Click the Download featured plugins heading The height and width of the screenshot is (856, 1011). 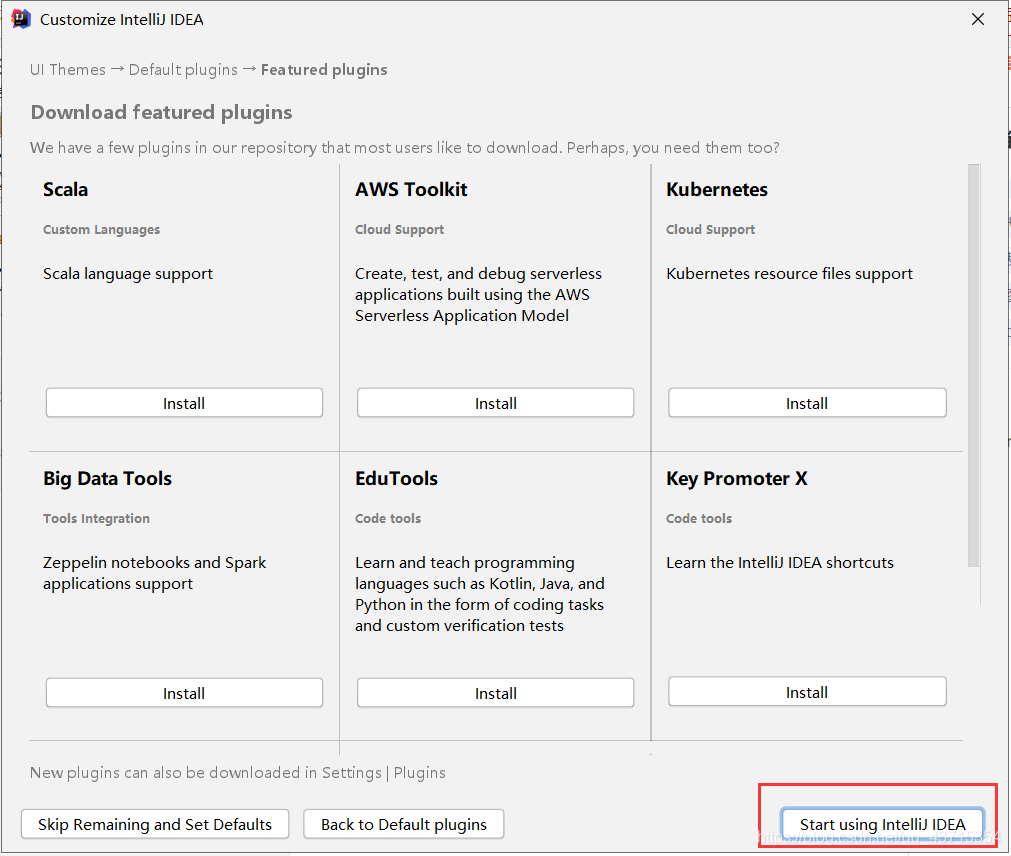161,113
